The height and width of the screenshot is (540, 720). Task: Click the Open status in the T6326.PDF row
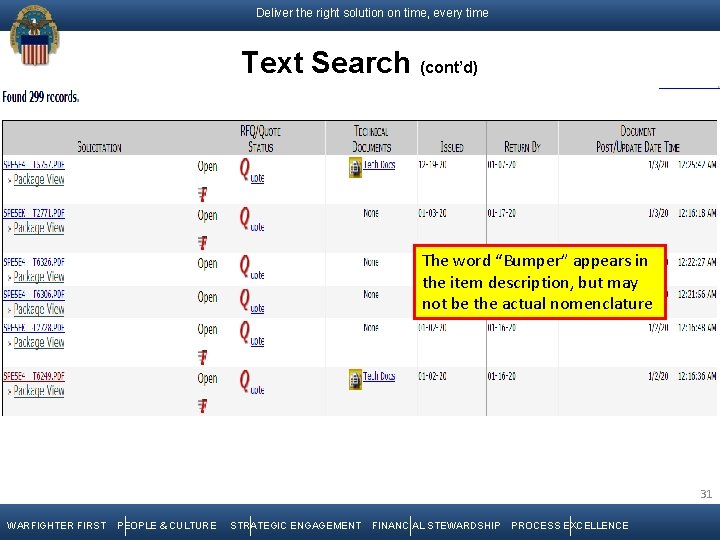click(x=207, y=264)
